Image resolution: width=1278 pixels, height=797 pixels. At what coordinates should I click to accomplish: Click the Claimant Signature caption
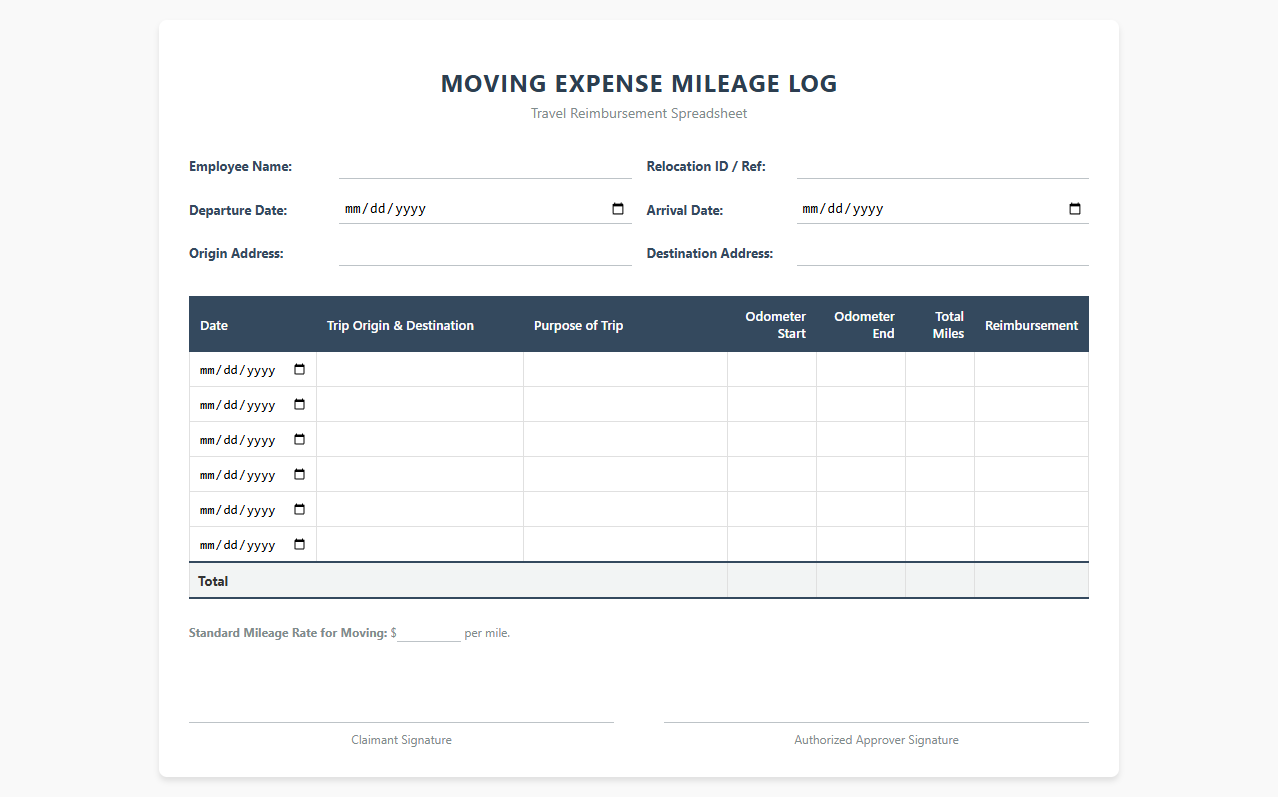pos(401,740)
